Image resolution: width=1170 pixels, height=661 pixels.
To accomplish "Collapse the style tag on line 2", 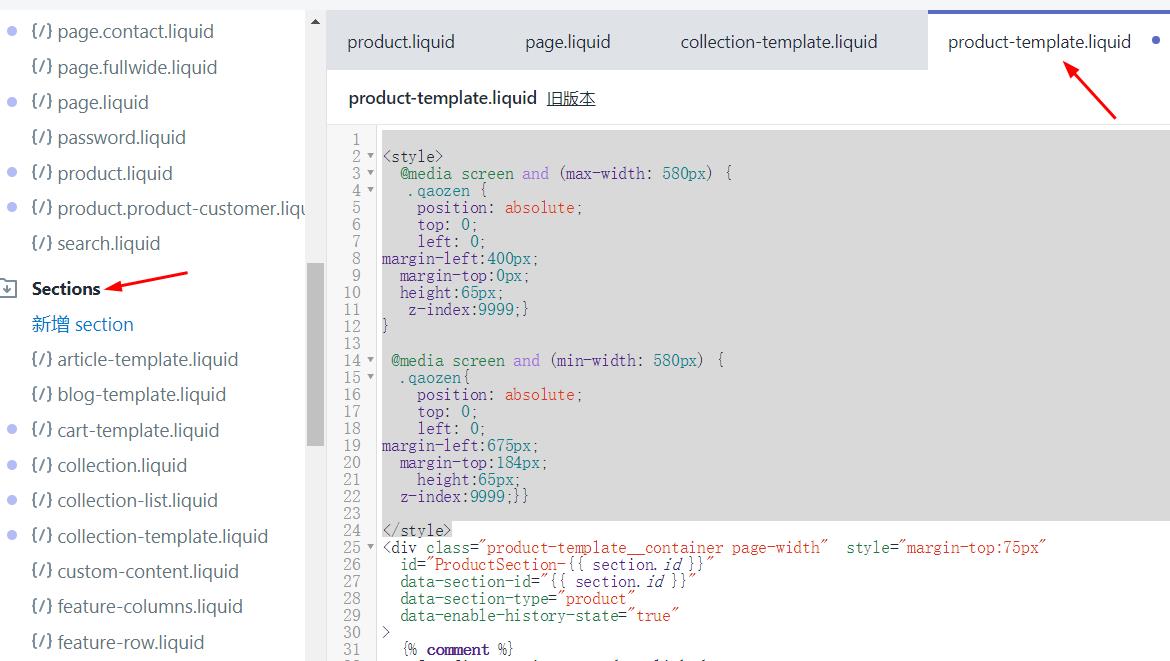I will click(x=371, y=157).
